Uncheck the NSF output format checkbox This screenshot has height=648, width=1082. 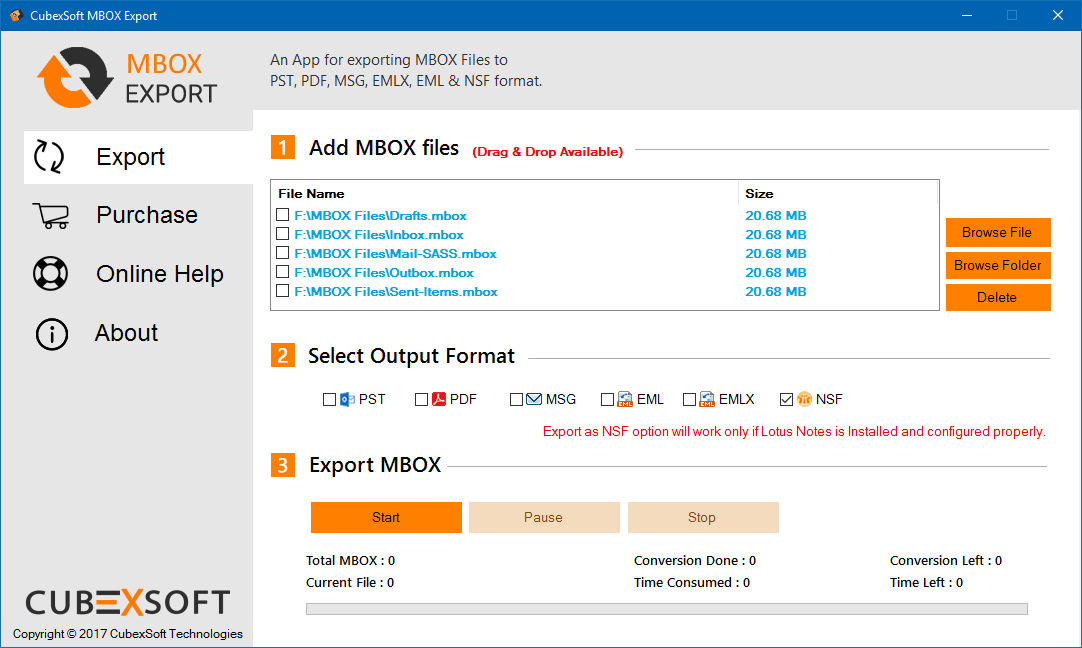[x=786, y=400]
